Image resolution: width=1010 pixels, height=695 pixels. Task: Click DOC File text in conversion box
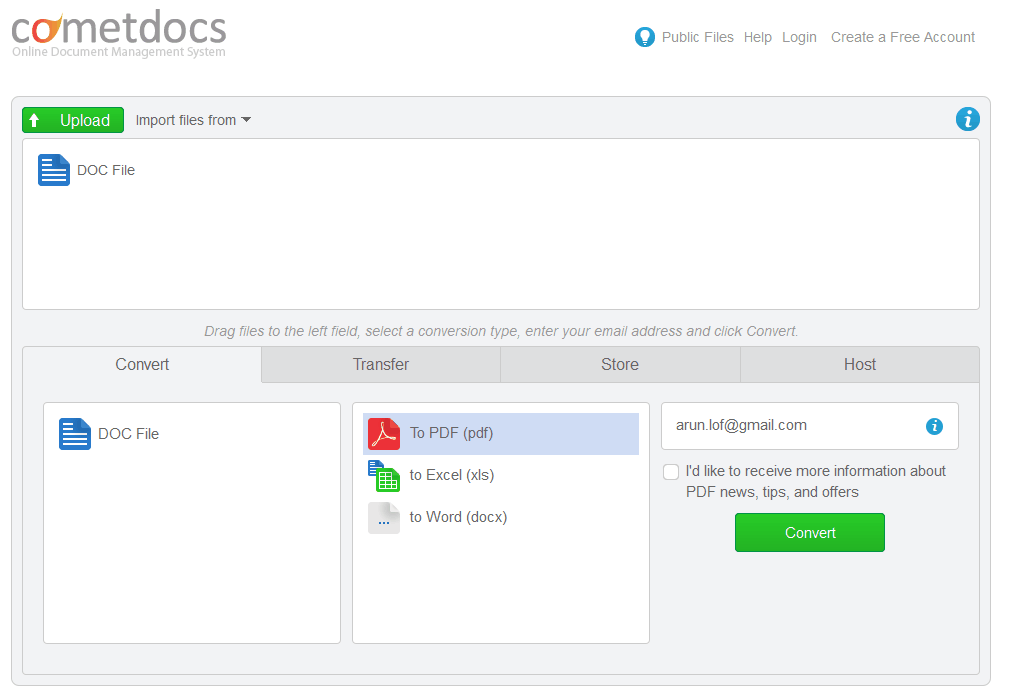[128, 434]
